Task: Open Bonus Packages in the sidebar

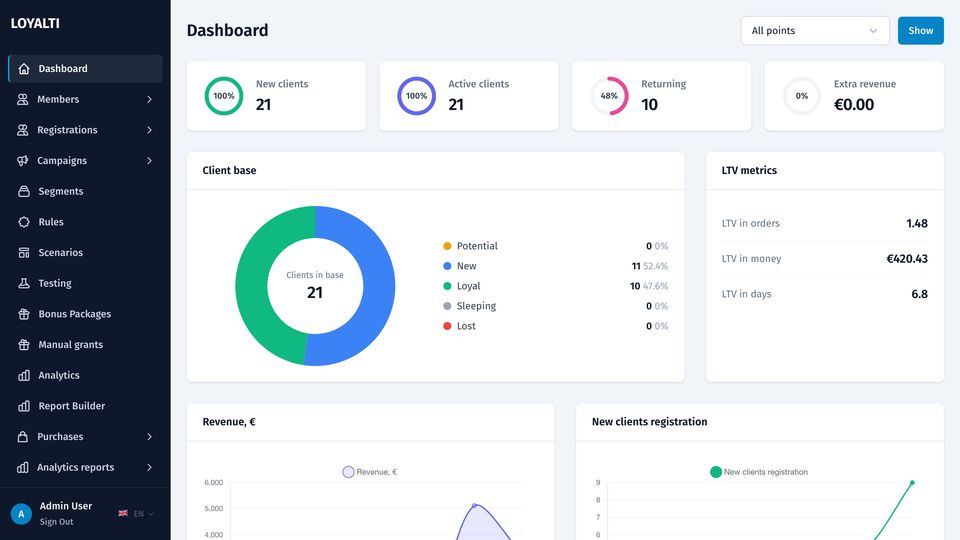Action: point(85,313)
